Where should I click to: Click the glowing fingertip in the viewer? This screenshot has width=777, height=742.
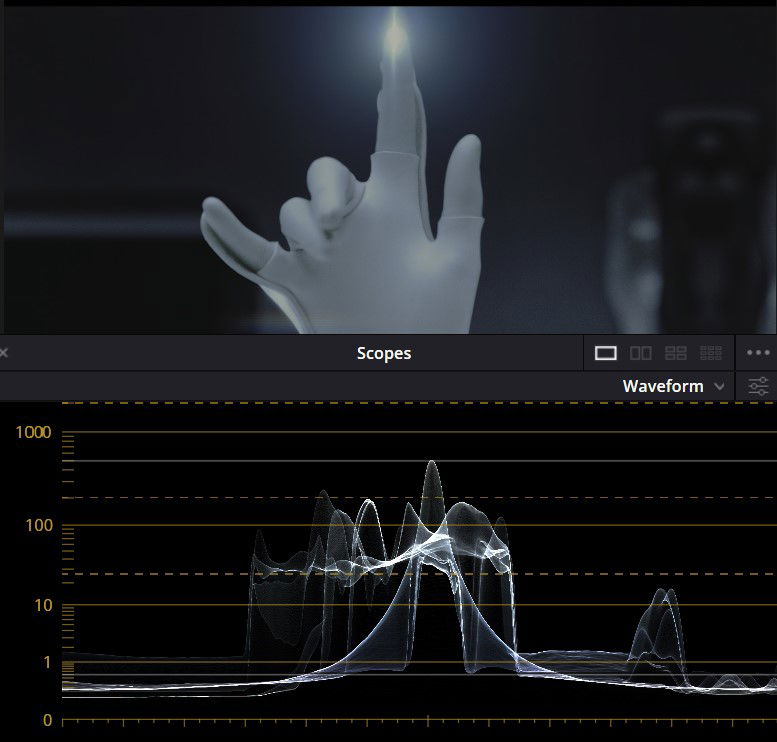pyautogui.click(x=396, y=38)
